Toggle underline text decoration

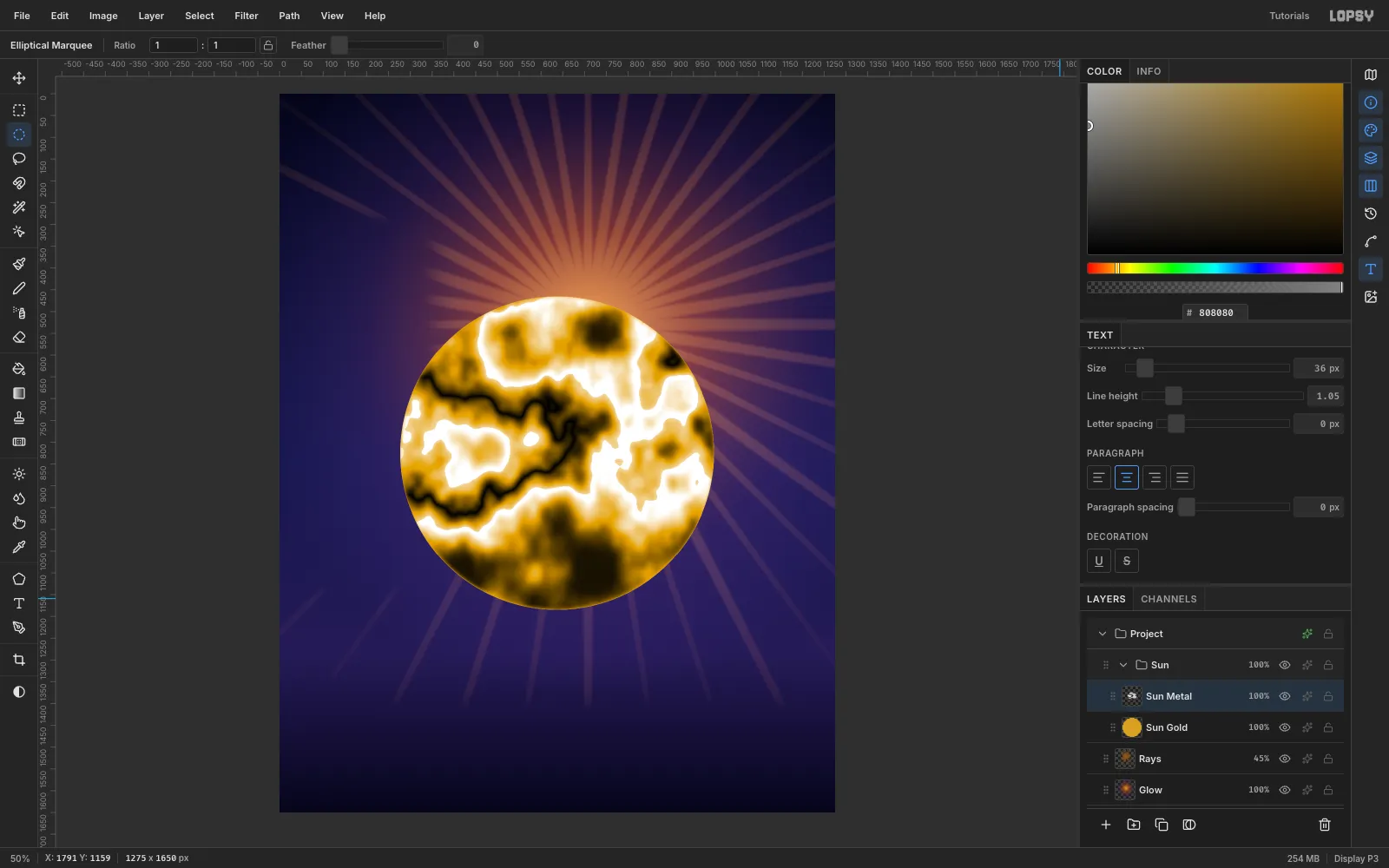click(1099, 561)
